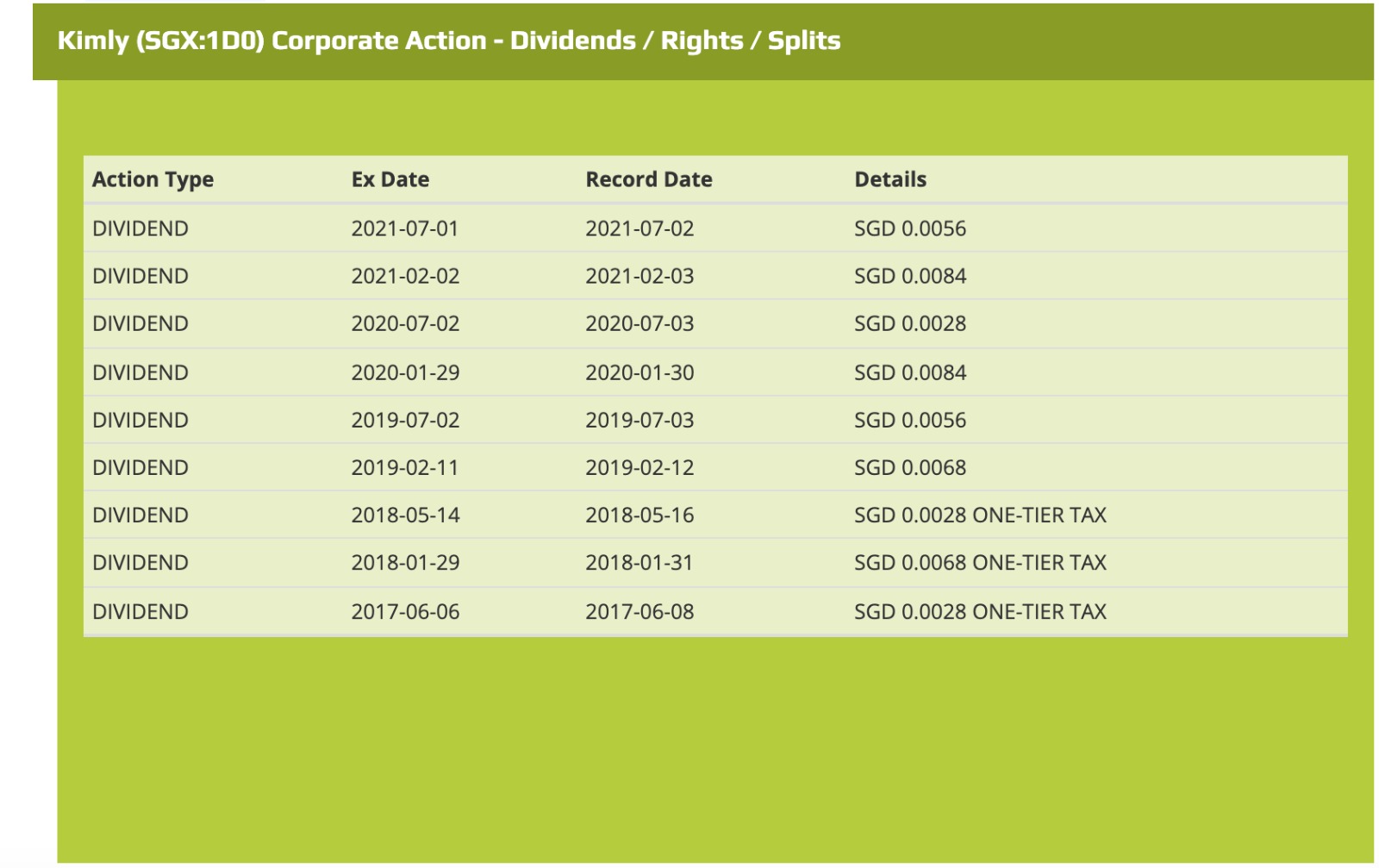Click the Ex Date column header
Image resolution: width=1379 pixels, height=868 pixels.
tap(390, 179)
